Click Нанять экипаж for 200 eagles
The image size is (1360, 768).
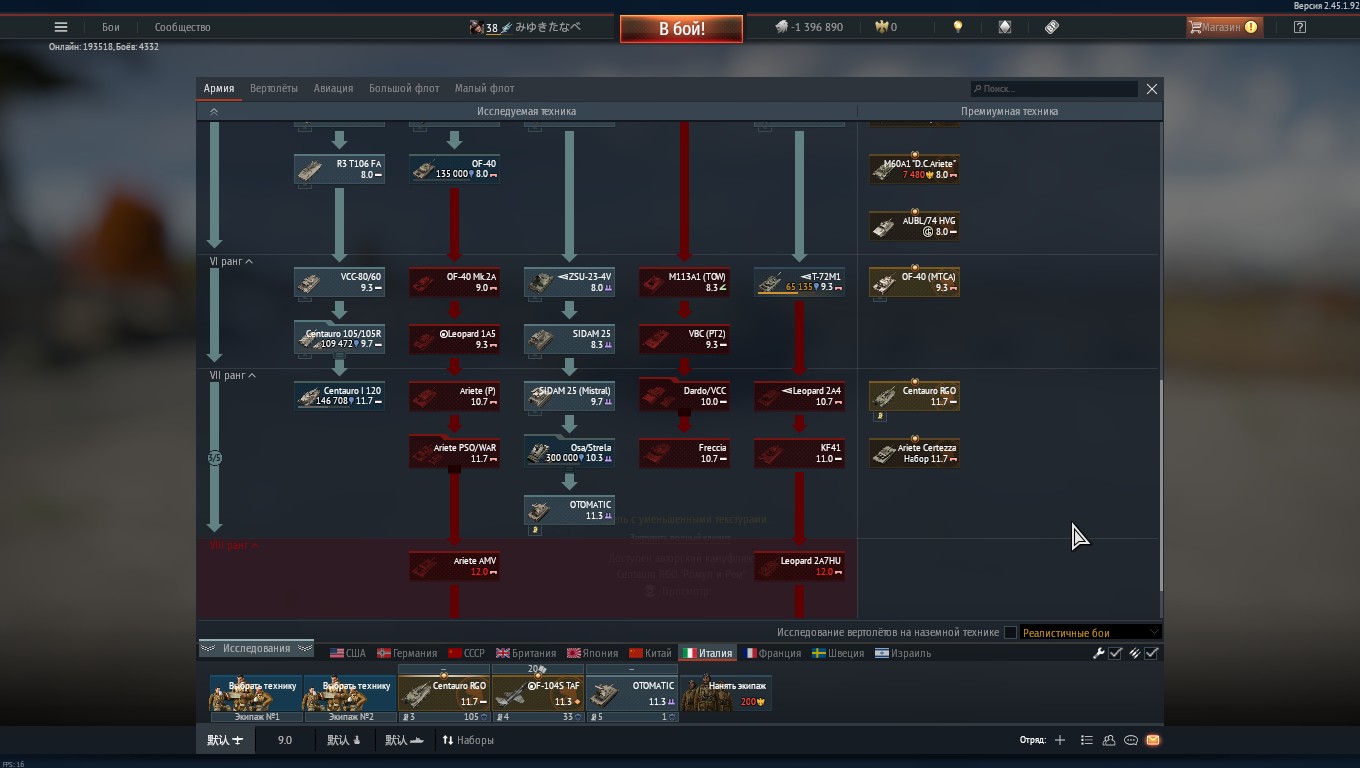tap(726, 693)
